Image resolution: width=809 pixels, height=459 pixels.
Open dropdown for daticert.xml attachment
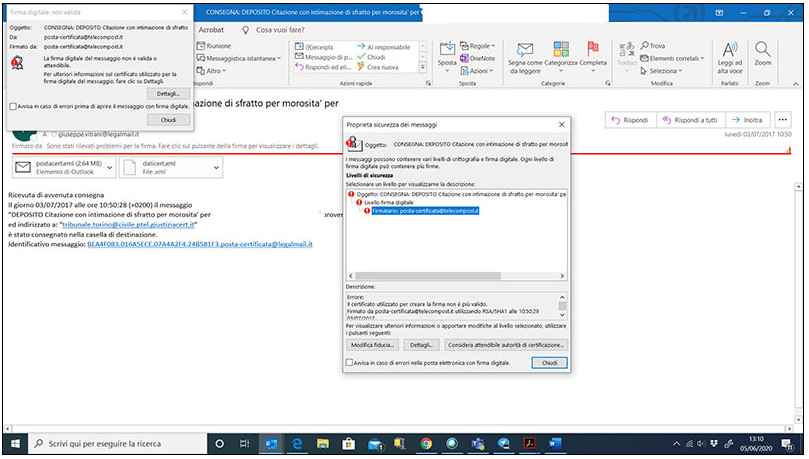[x=216, y=168]
